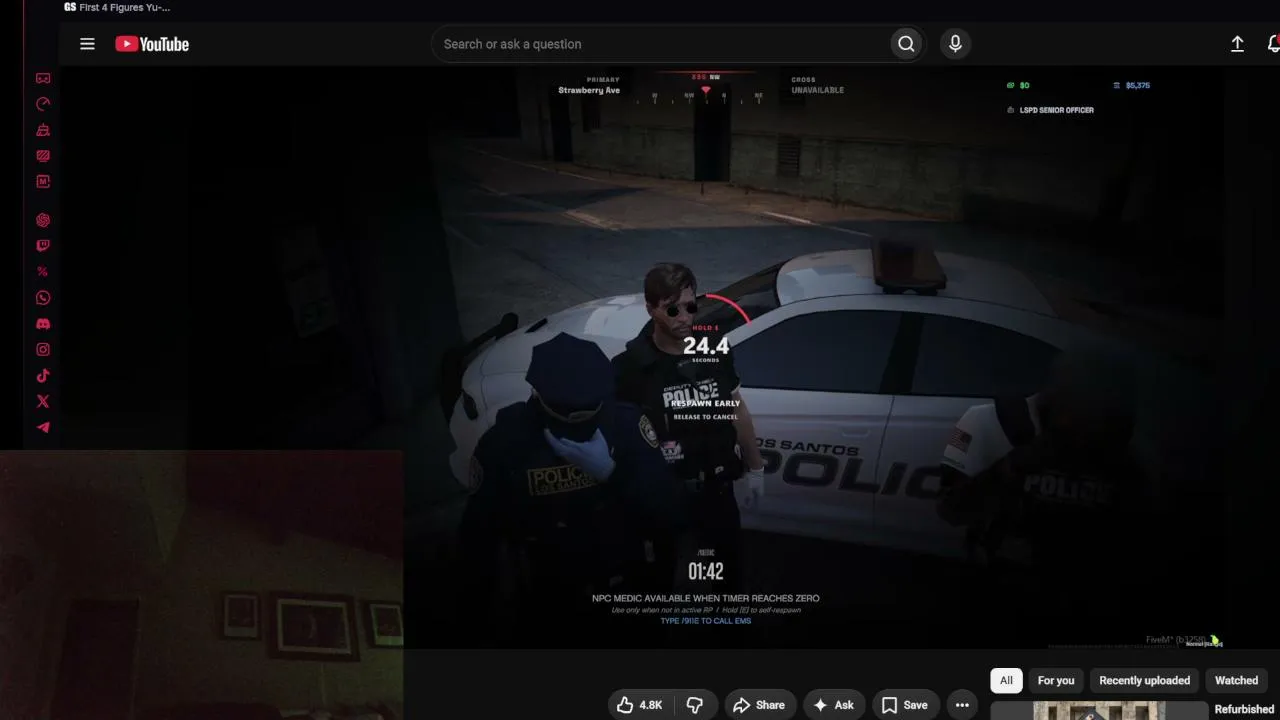Click the Ask AI button
This screenshot has width=1280, height=720.
coord(834,705)
